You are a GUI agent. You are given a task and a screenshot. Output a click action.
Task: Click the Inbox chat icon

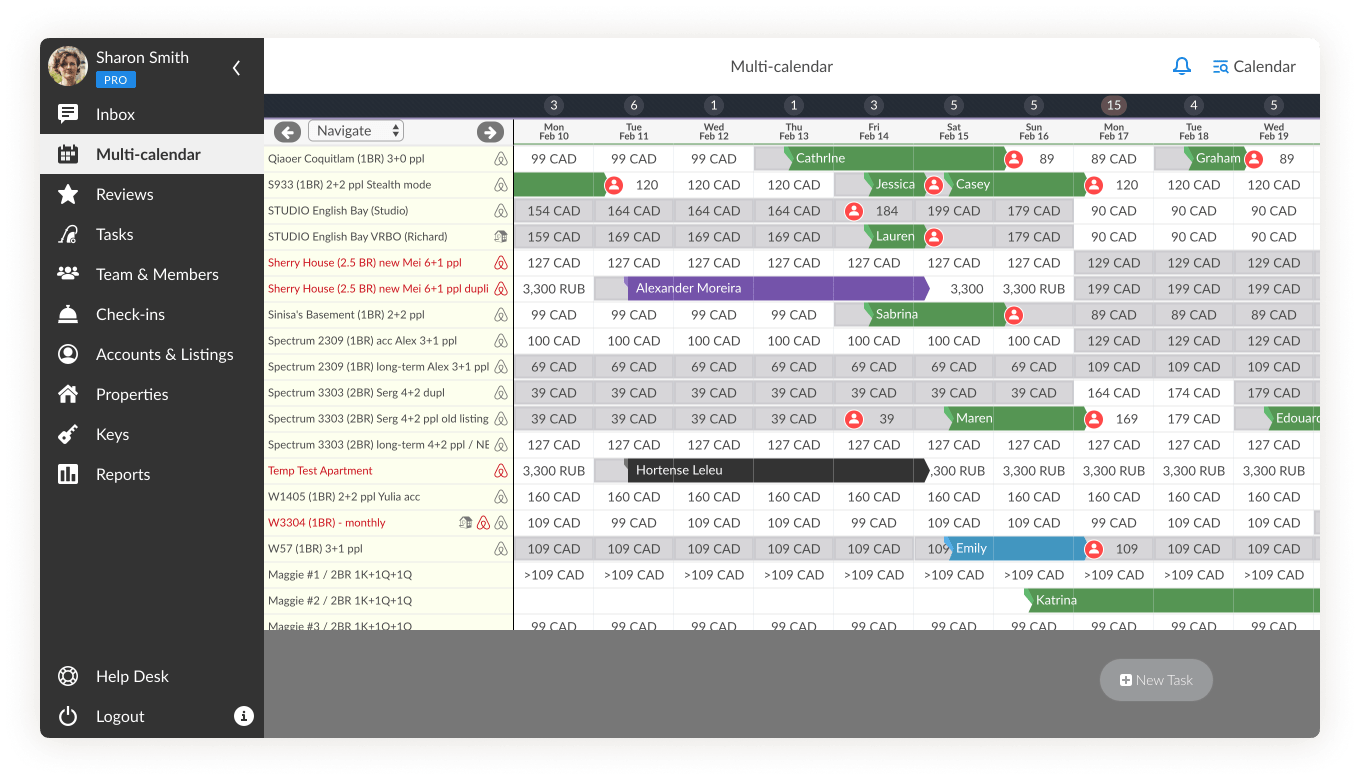[x=68, y=114]
